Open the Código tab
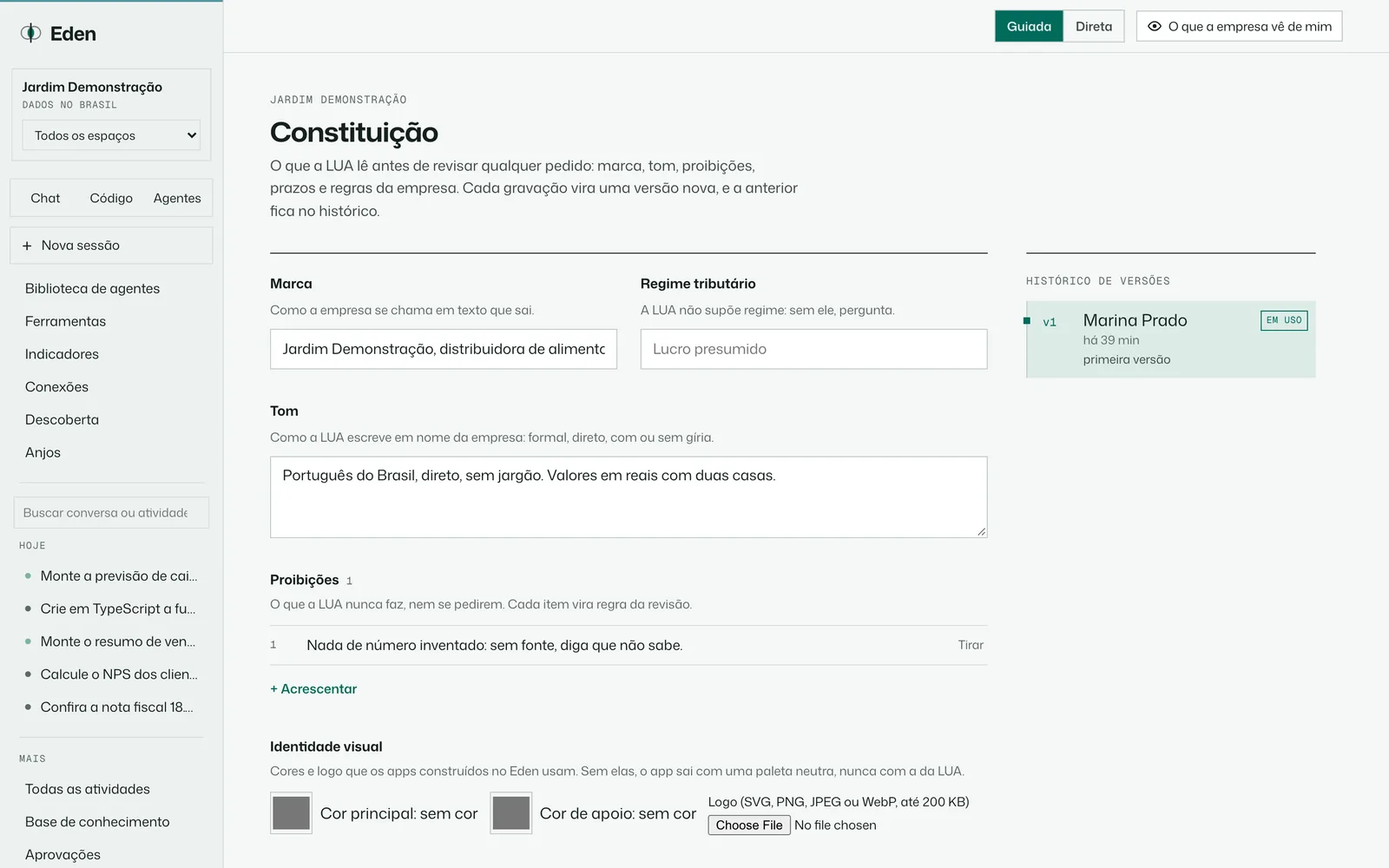The image size is (1389, 868). coord(111,198)
